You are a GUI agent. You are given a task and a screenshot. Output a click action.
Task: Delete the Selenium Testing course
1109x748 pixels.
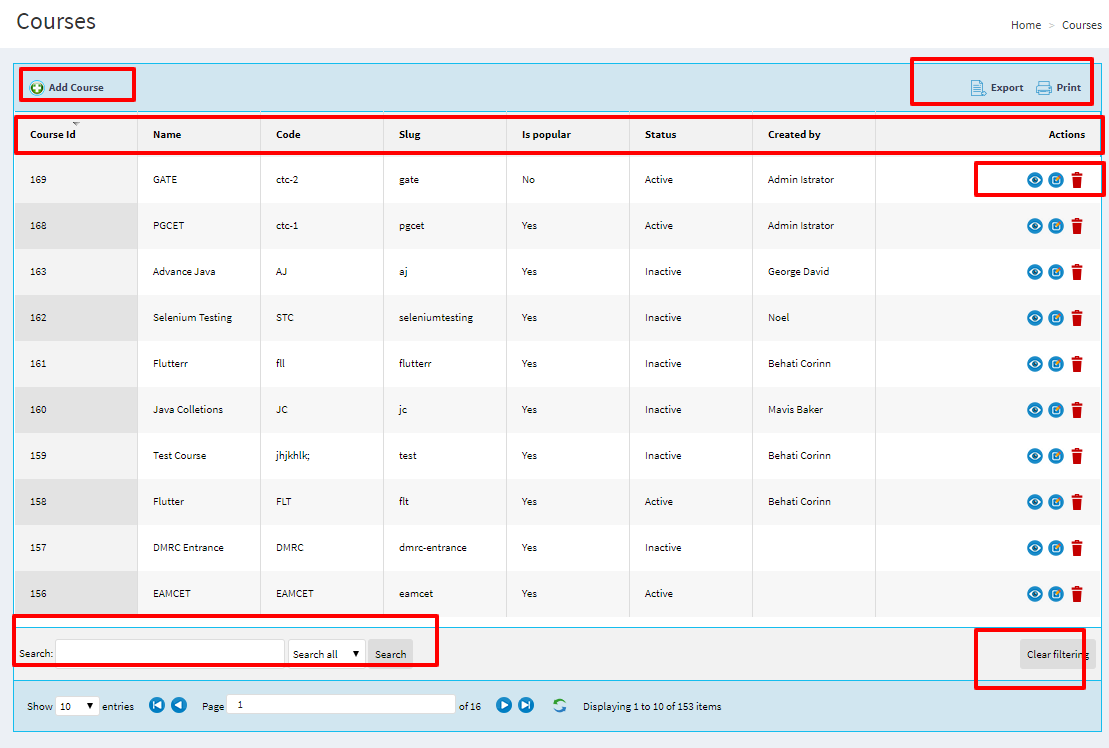(x=1077, y=318)
